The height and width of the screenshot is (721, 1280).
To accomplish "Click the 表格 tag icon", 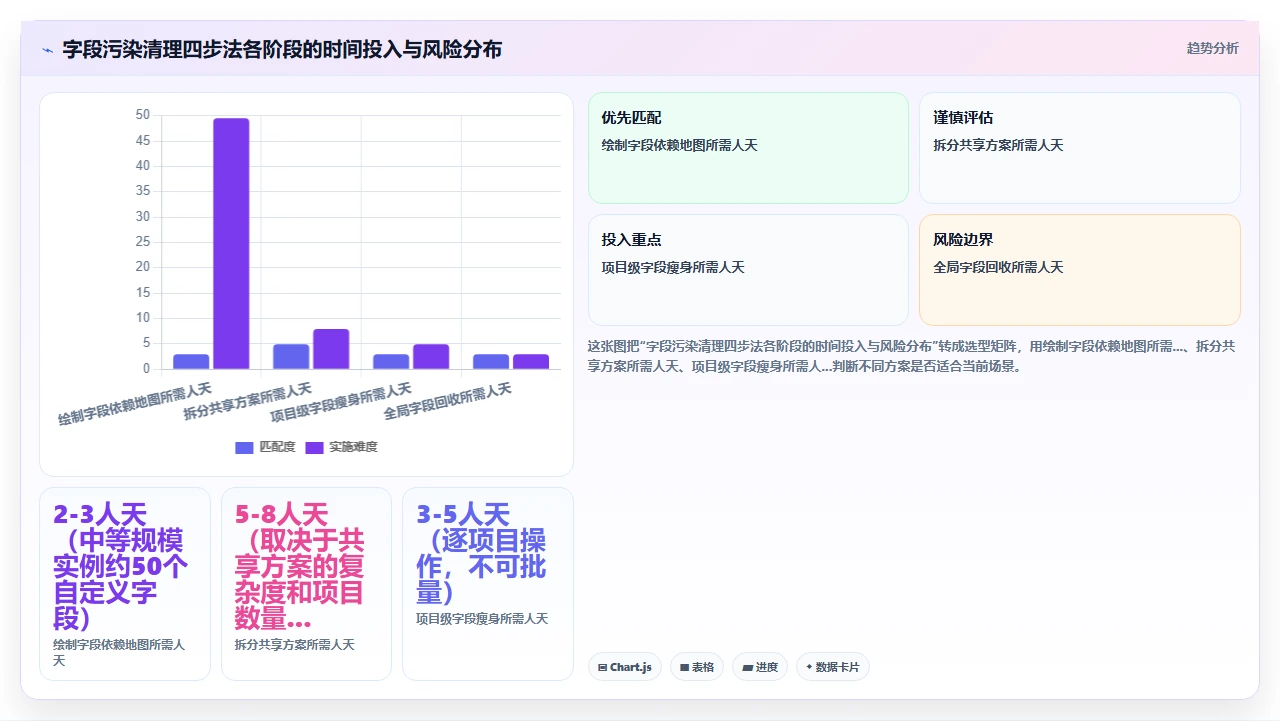I will [x=685, y=667].
